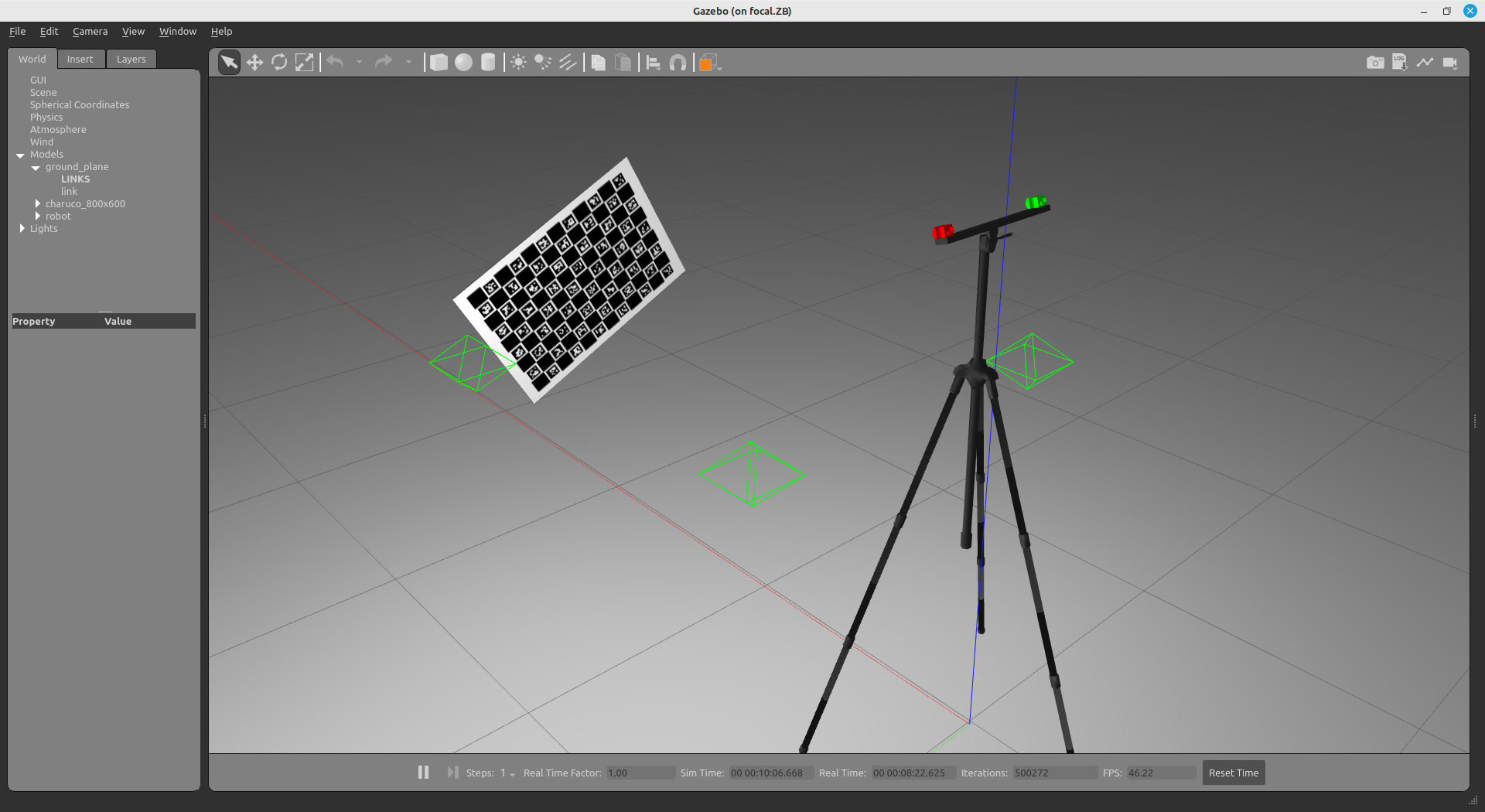The width and height of the screenshot is (1485, 812).
Task: Open the data logger
Action: tap(1400, 63)
